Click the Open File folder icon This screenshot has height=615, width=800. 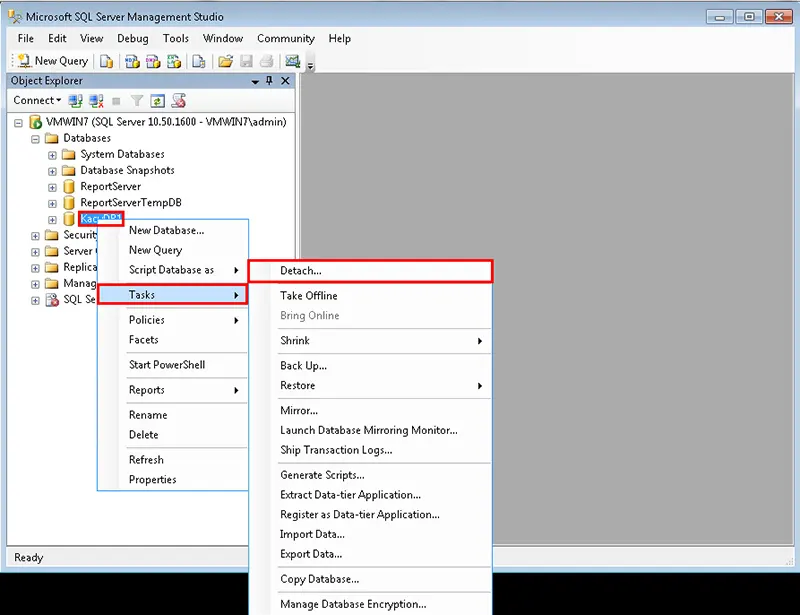[x=225, y=61]
